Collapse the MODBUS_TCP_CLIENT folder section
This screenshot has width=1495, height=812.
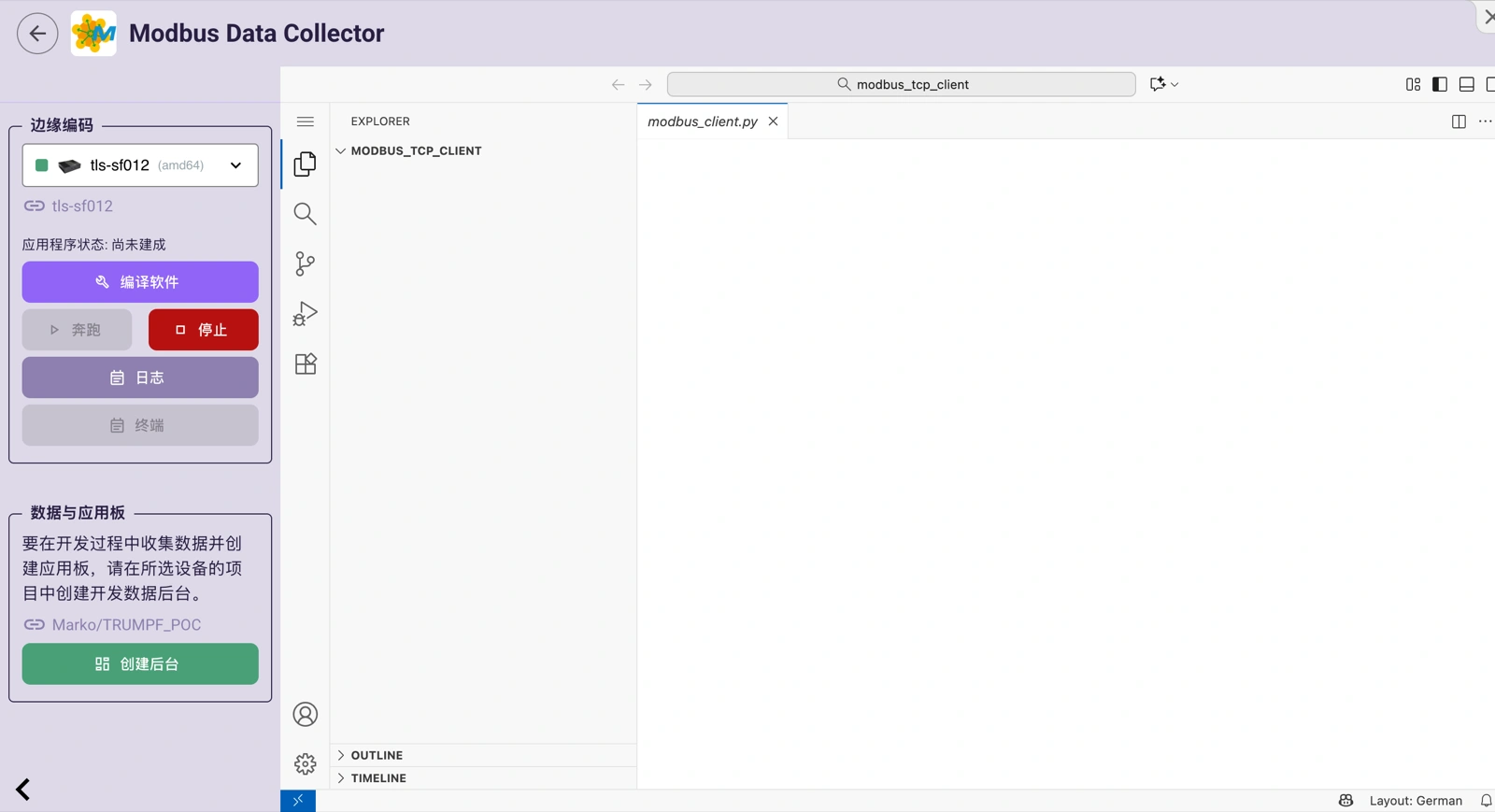[483, 150]
